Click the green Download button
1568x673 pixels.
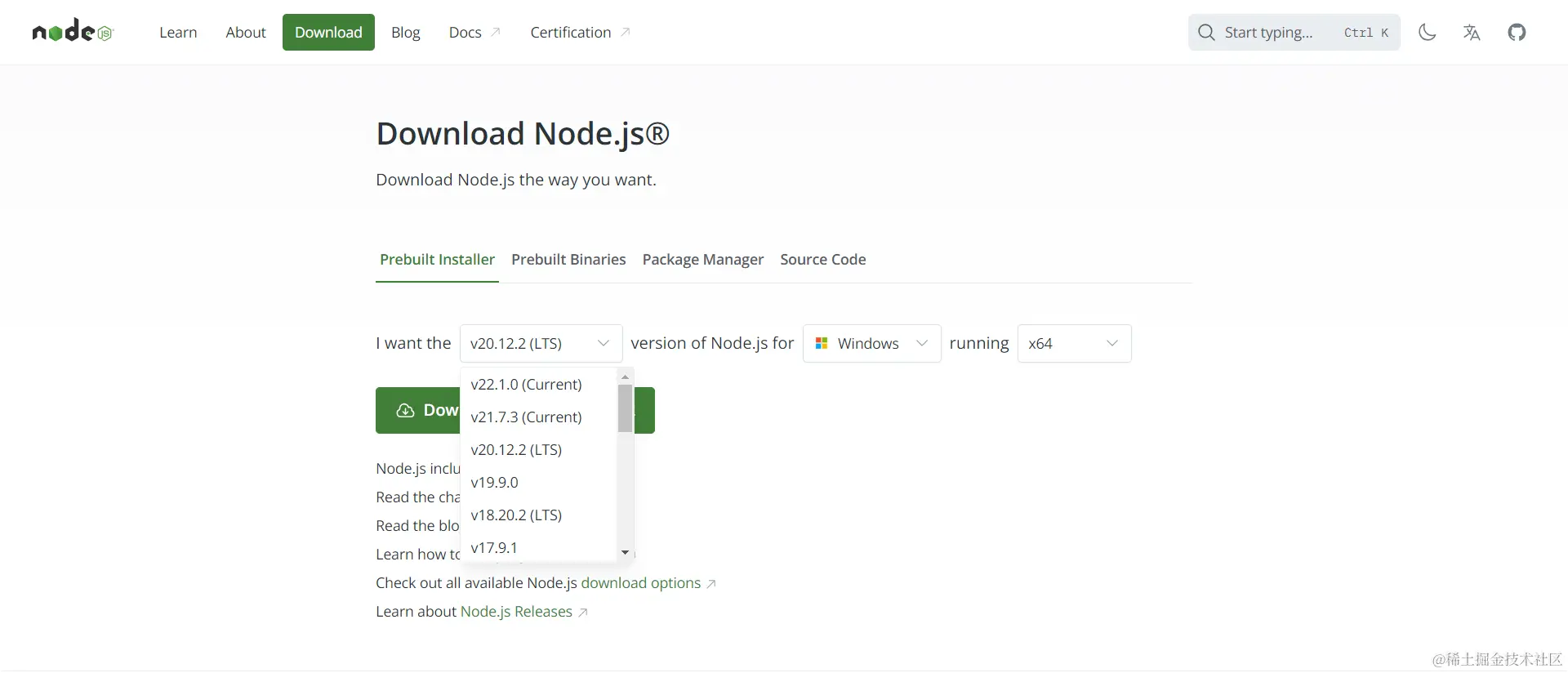pyautogui.click(x=418, y=410)
